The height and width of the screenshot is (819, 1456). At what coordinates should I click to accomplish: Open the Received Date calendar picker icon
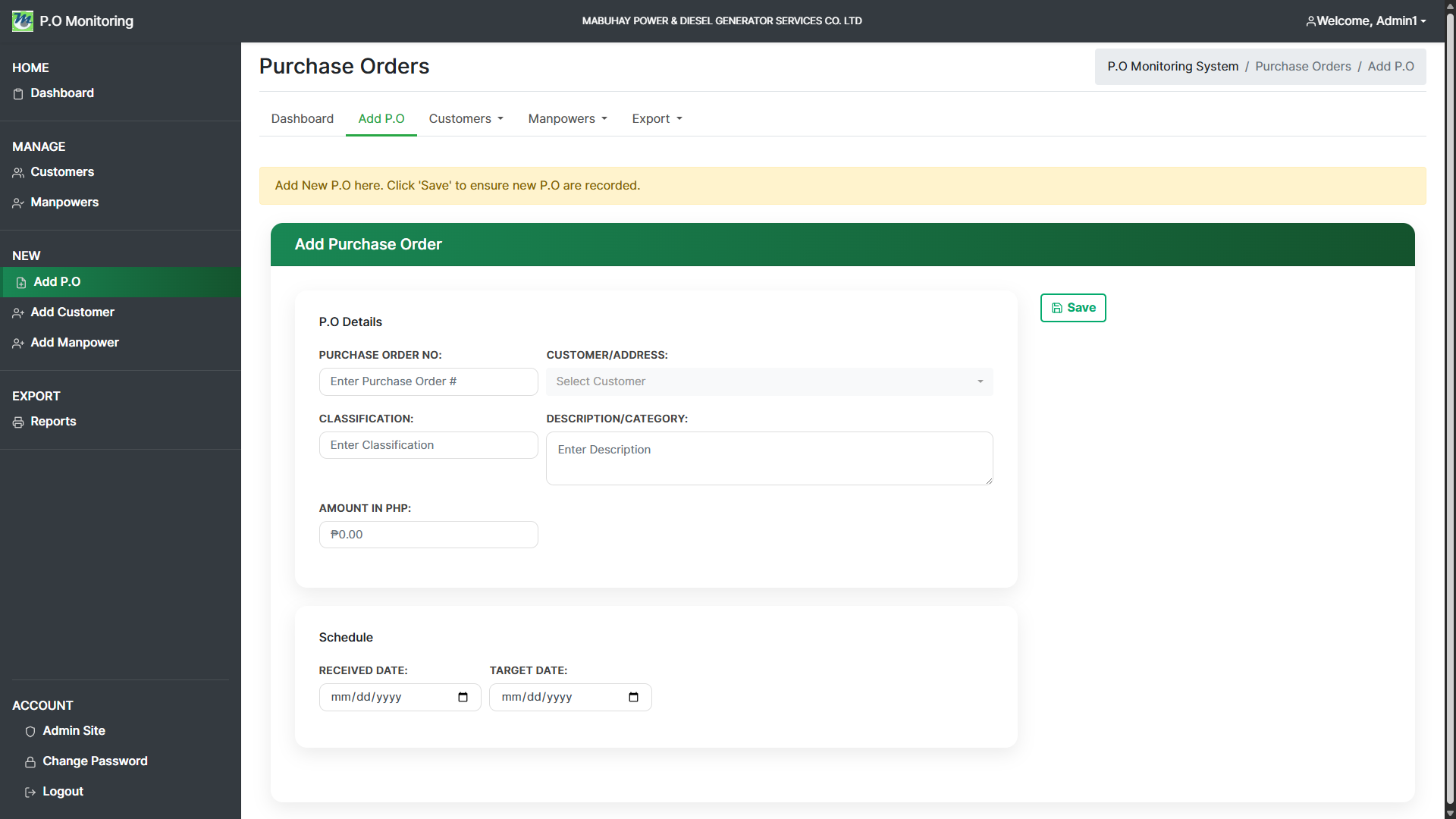point(463,698)
